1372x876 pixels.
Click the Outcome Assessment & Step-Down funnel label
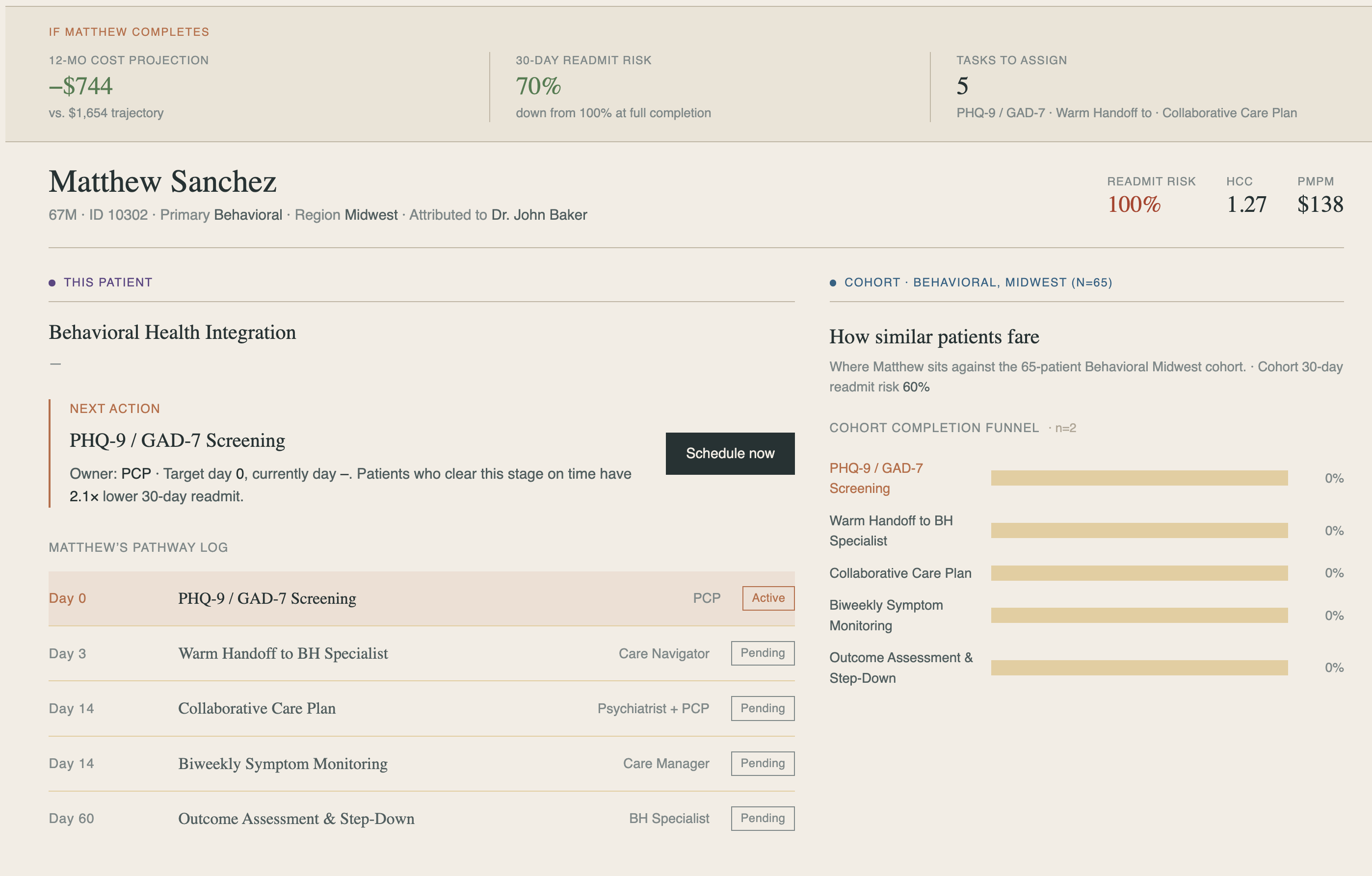pos(901,668)
